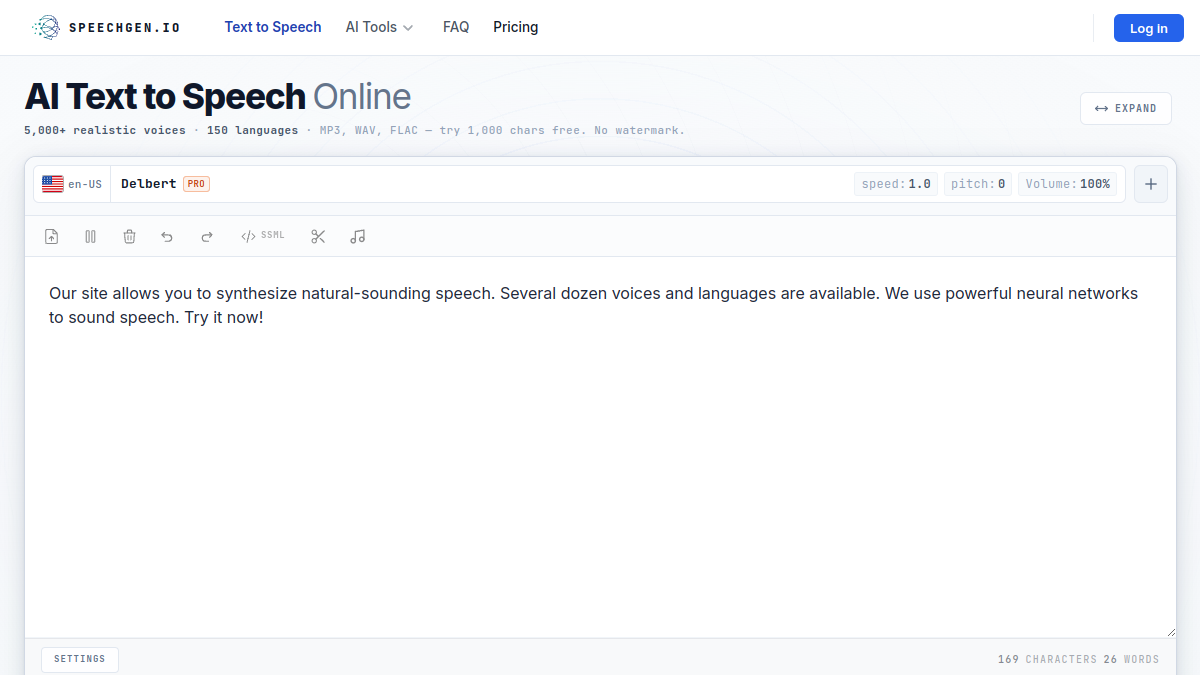The height and width of the screenshot is (675, 1200).
Task: Open the SETTINGS button below editor
Action: 80,659
